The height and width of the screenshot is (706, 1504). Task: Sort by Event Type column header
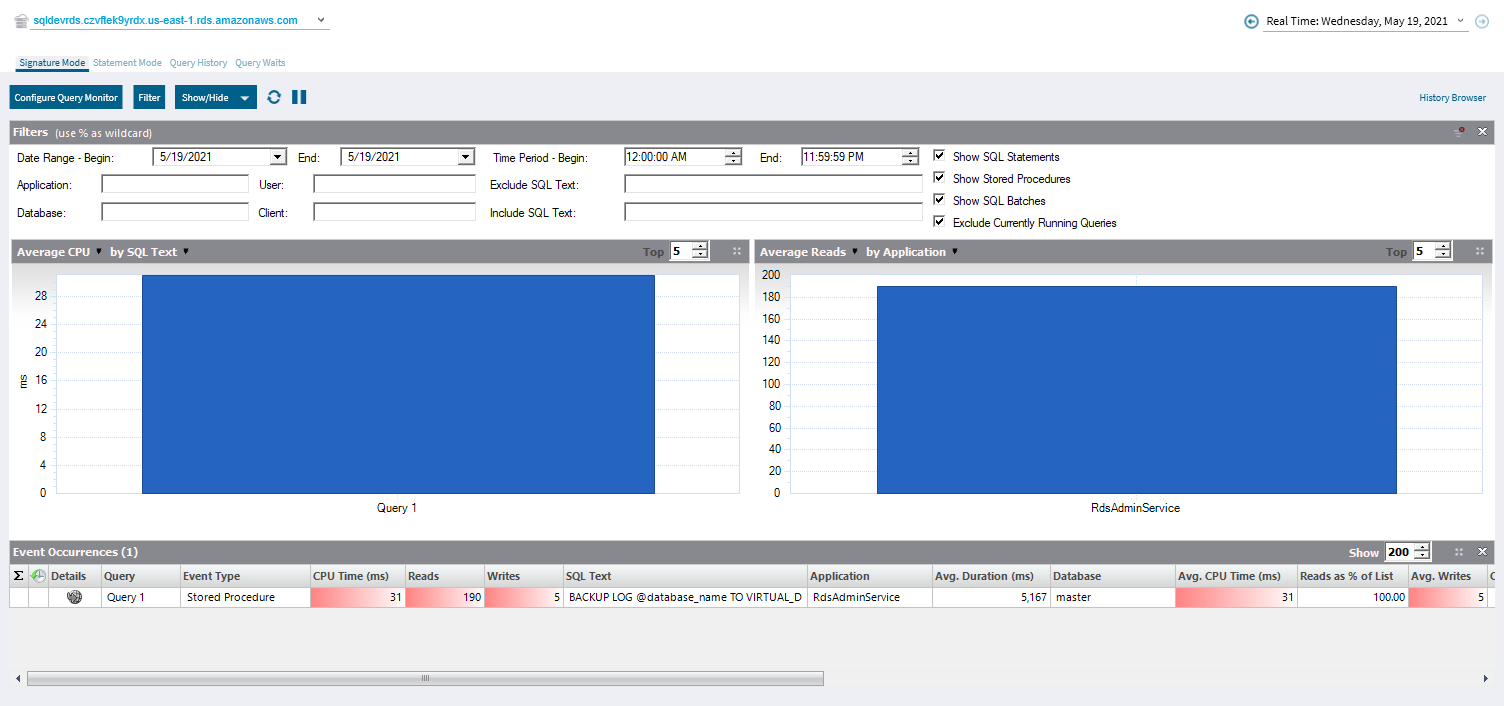click(244, 576)
